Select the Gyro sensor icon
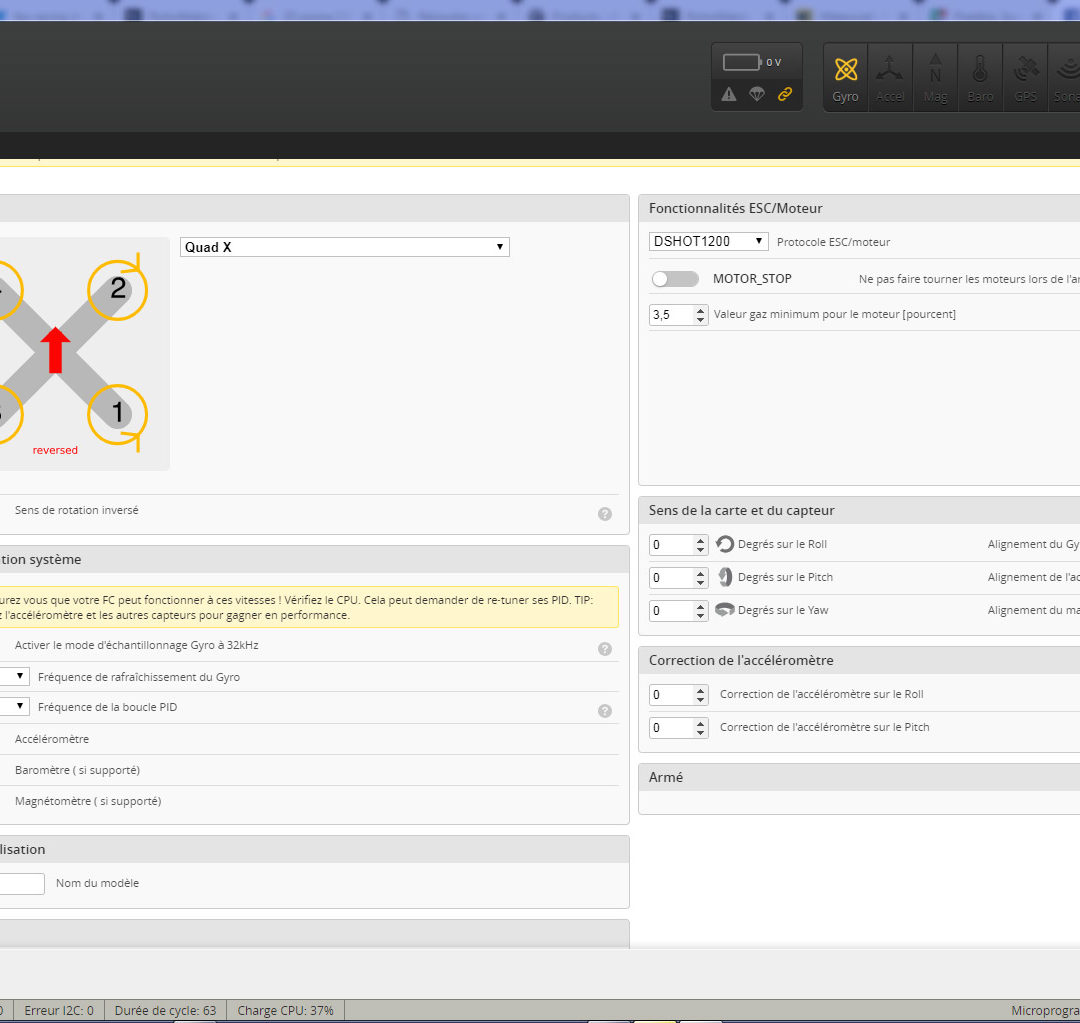This screenshot has width=1080, height=1023. coord(846,77)
